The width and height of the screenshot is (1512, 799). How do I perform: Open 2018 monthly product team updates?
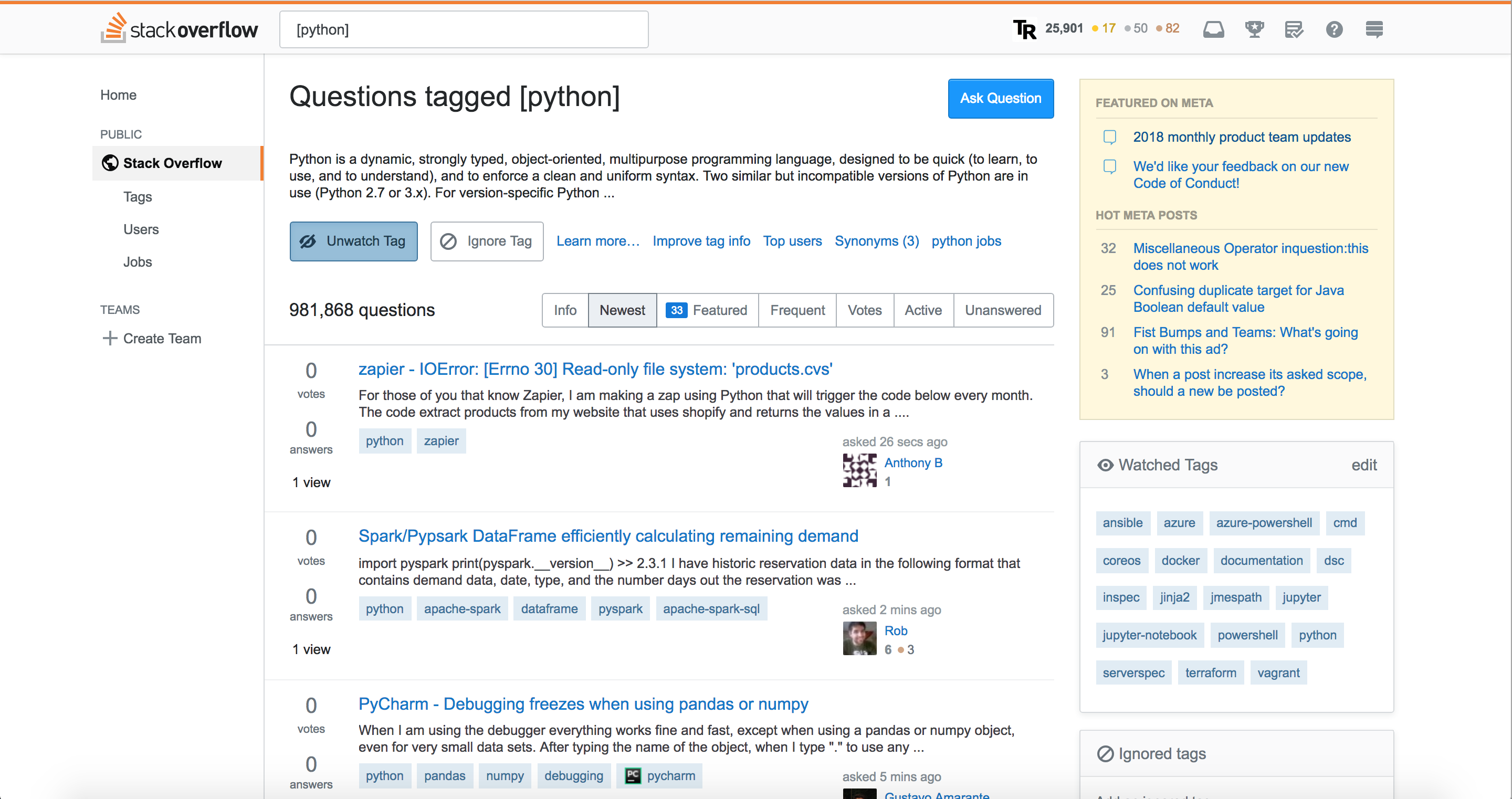tap(1242, 137)
